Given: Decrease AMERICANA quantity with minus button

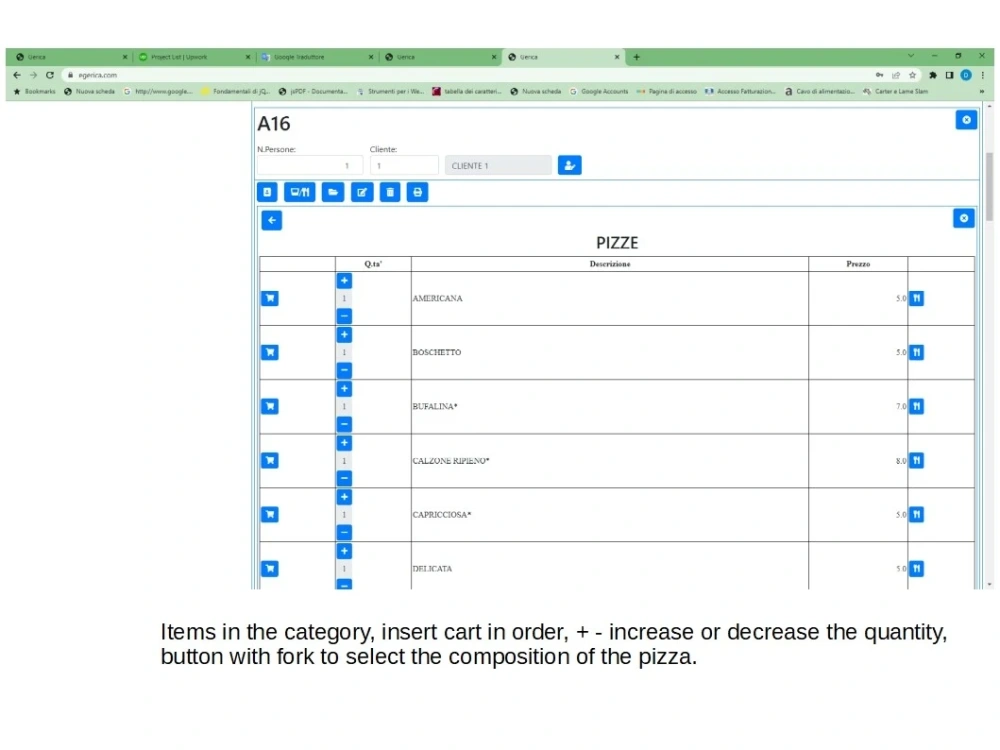Looking at the screenshot, I should [x=344, y=316].
